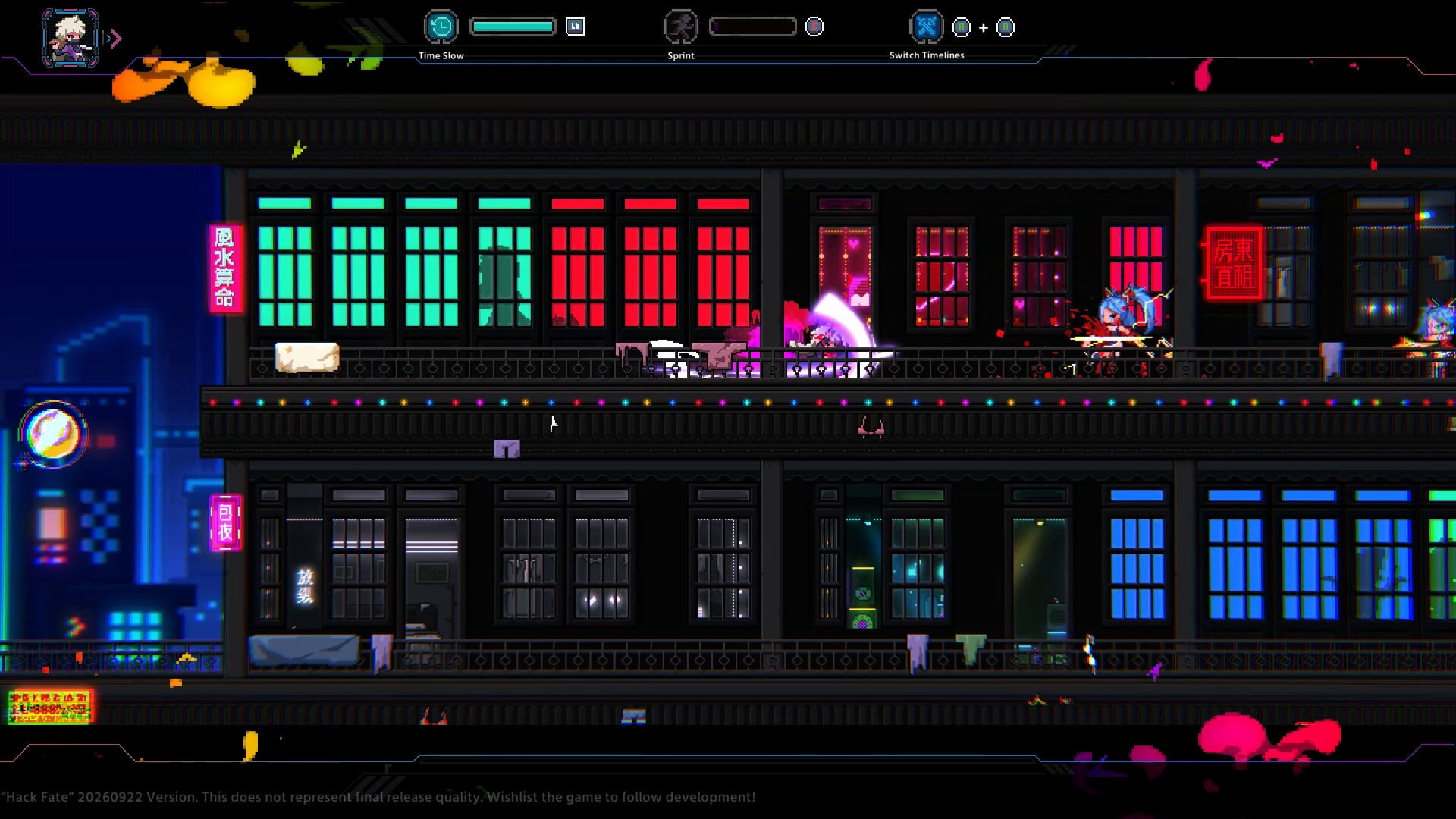Click the red 房東直租 neon sign
This screenshot has height=819, width=1456.
(x=1234, y=262)
